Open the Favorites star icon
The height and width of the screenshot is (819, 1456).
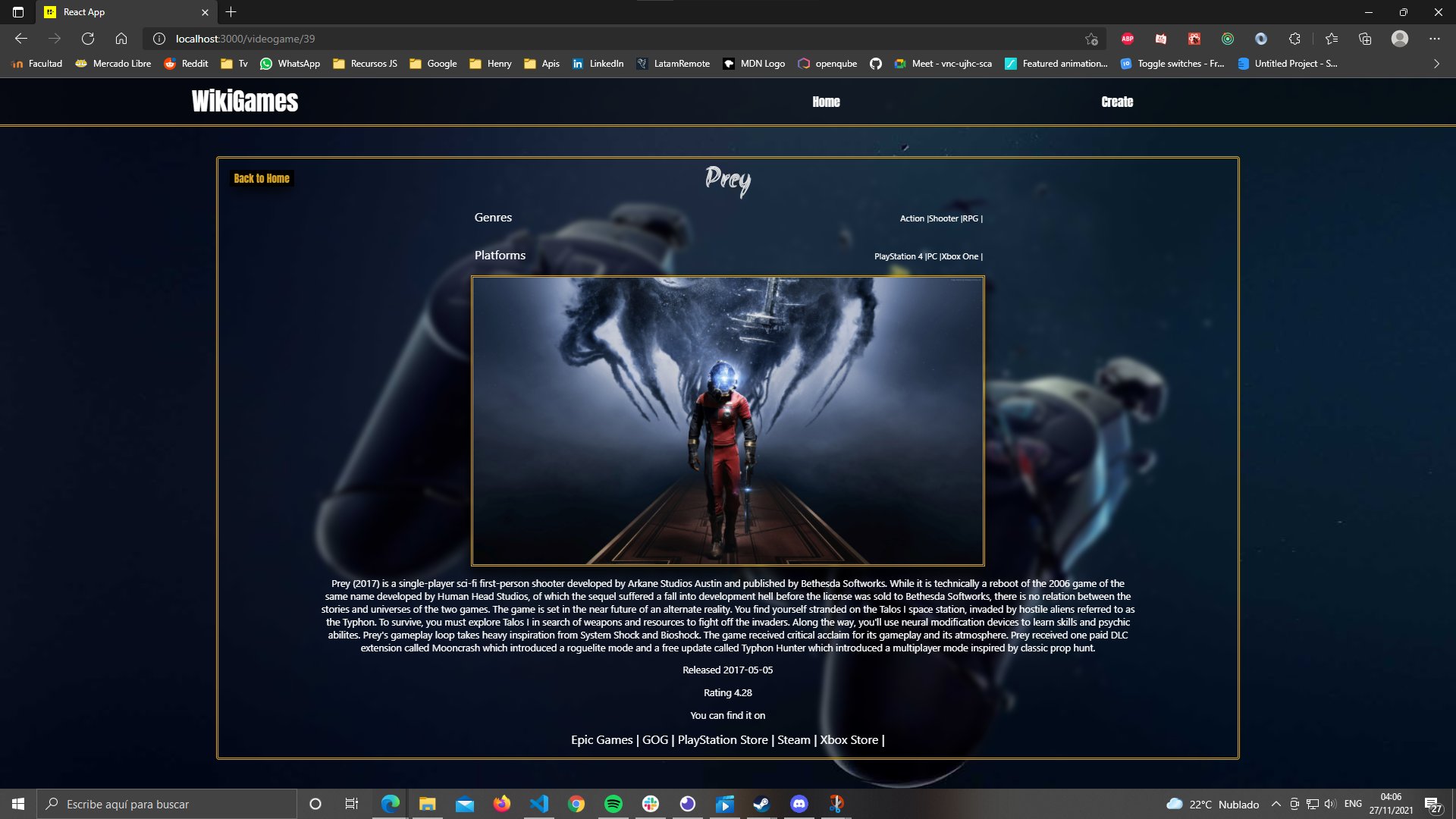click(x=1332, y=39)
